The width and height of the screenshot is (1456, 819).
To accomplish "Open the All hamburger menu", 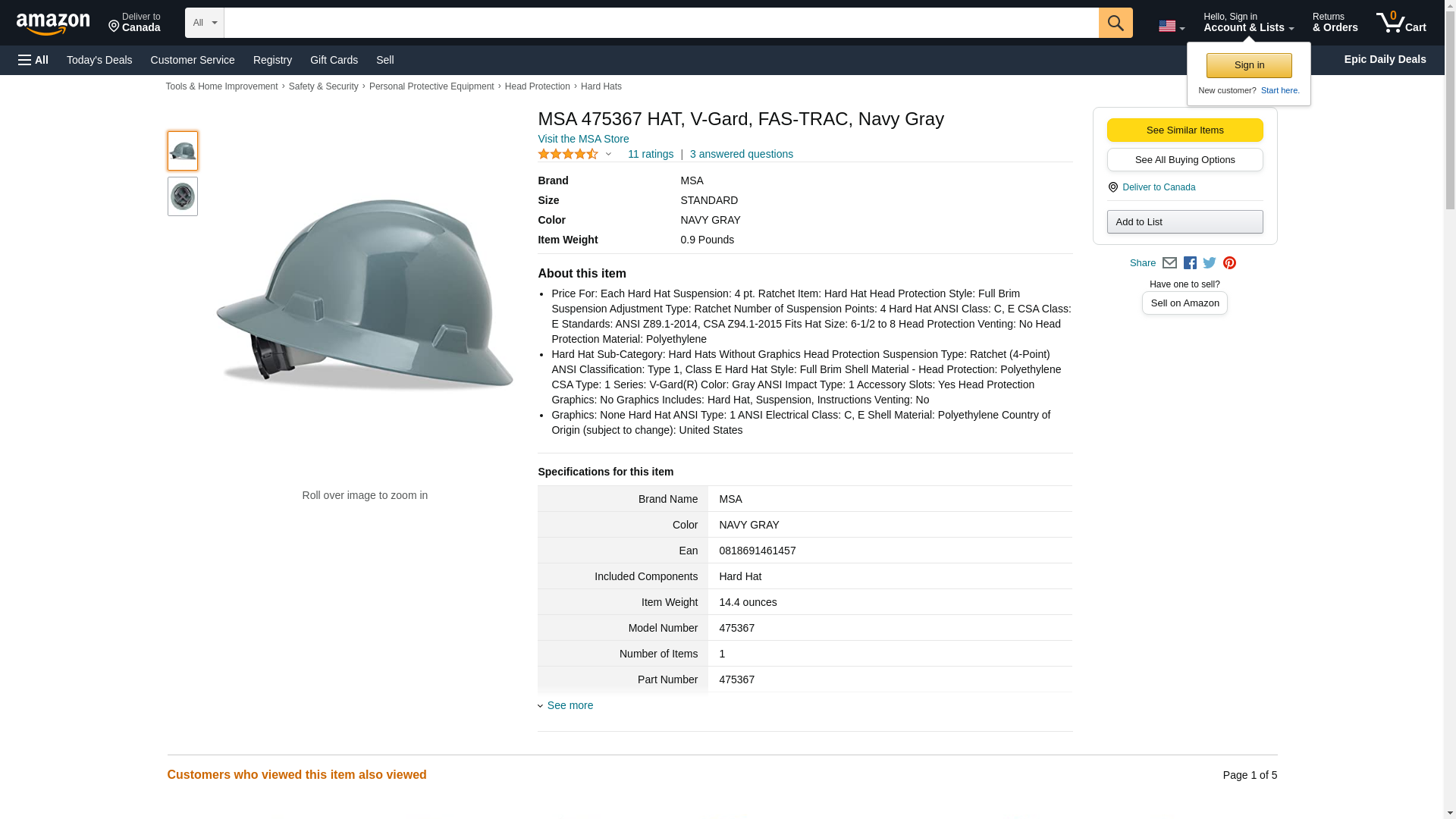I will [x=33, y=60].
